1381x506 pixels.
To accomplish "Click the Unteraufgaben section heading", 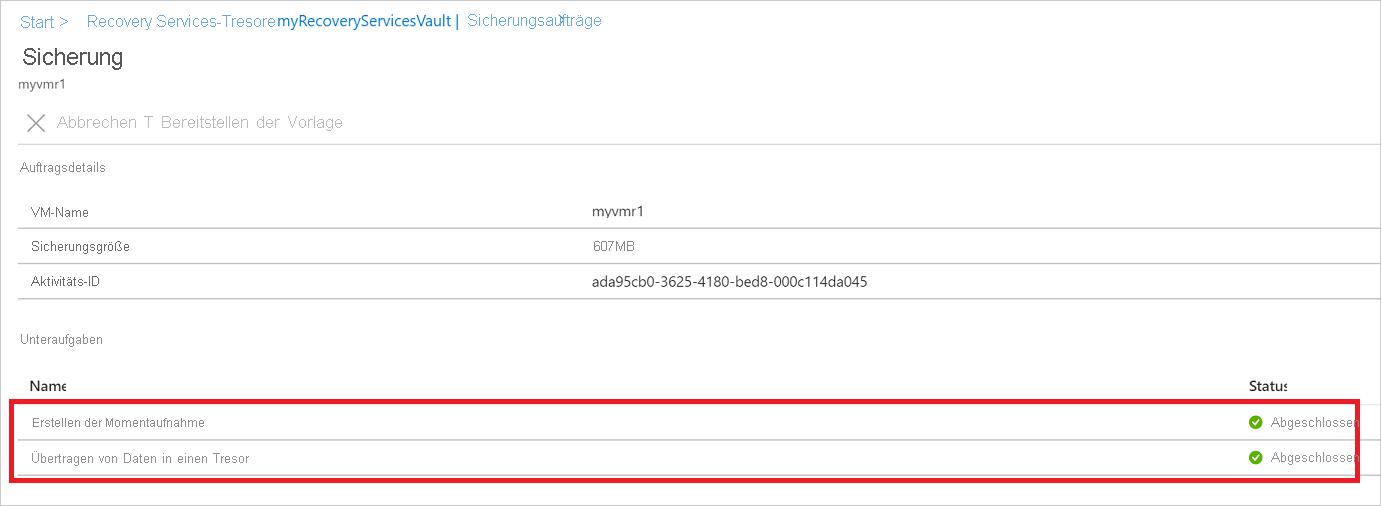I will point(61,340).
